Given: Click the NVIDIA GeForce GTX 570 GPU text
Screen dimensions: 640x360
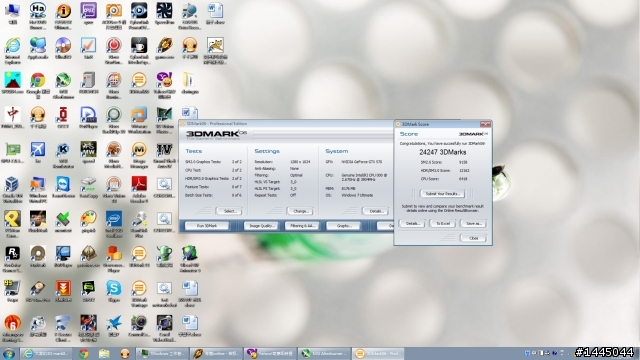Looking at the screenshot, I should pos(362,162).
